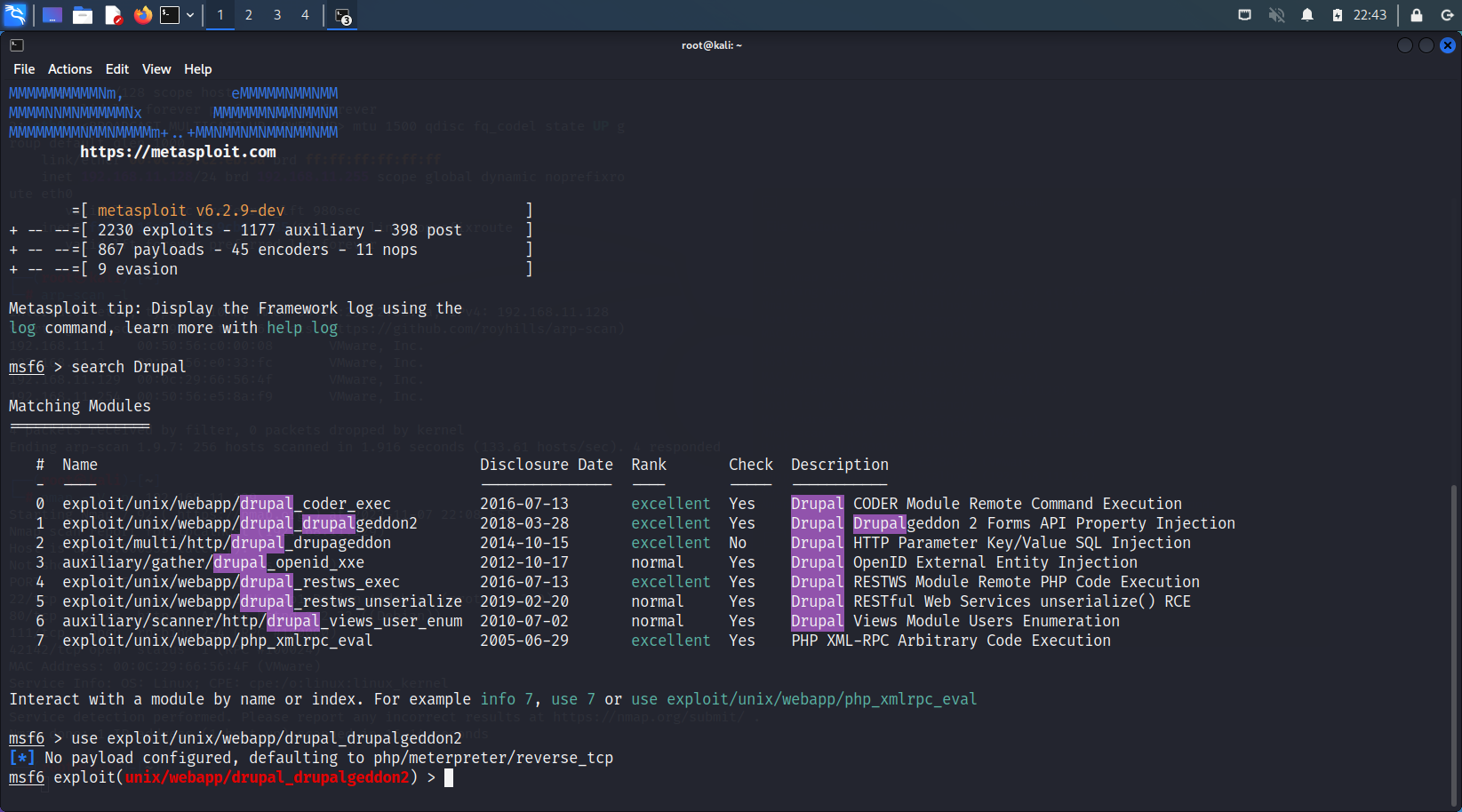Click description 'PHP XML-RPC Arbitrary Code Execution'

pyautogui.click(x=951, y=641)
